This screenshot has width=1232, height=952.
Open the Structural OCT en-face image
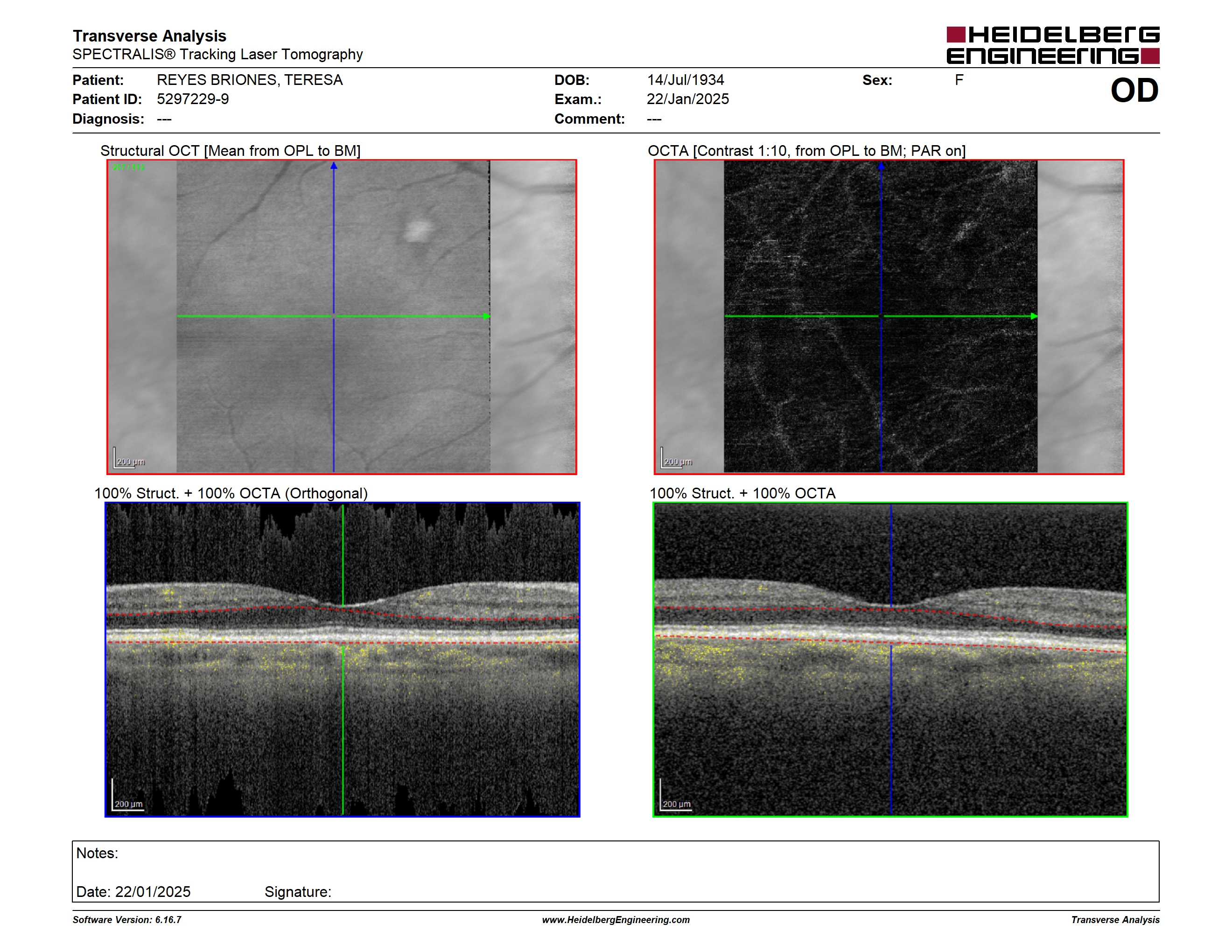coord(342,317)
